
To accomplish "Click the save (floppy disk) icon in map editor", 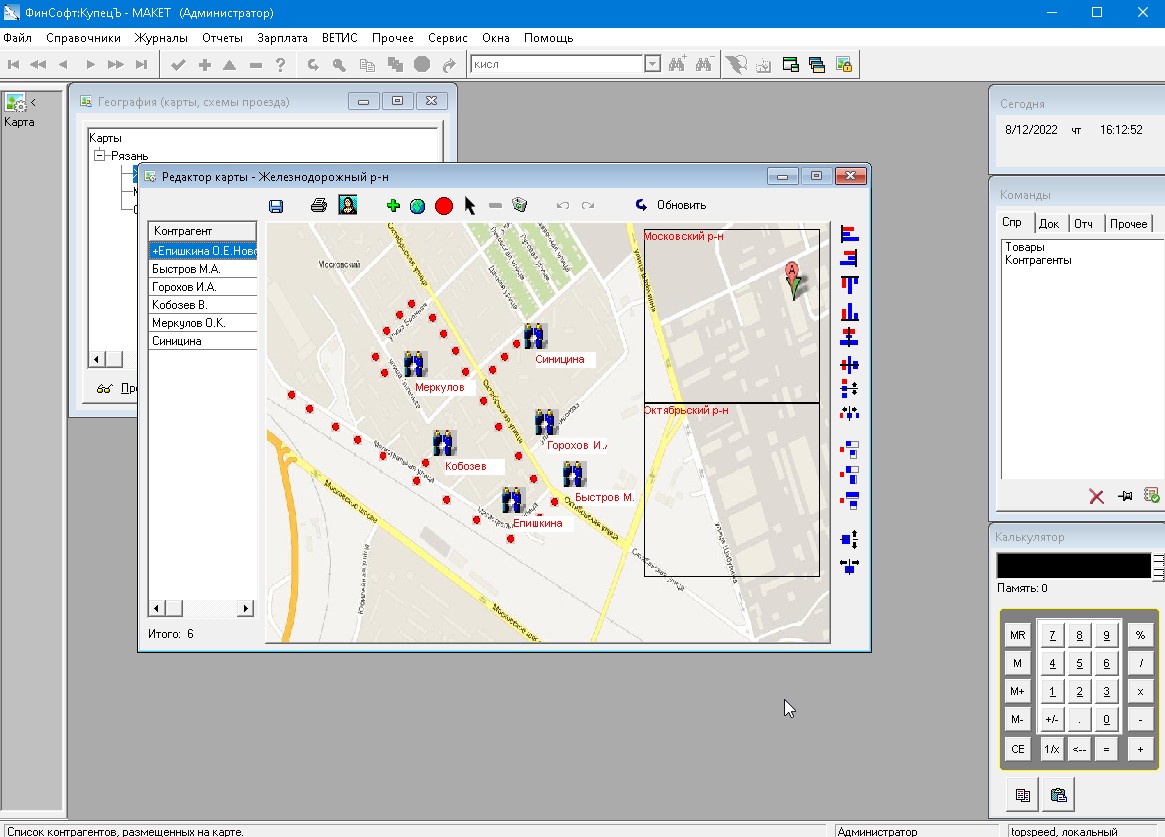I will click(276, 206).
